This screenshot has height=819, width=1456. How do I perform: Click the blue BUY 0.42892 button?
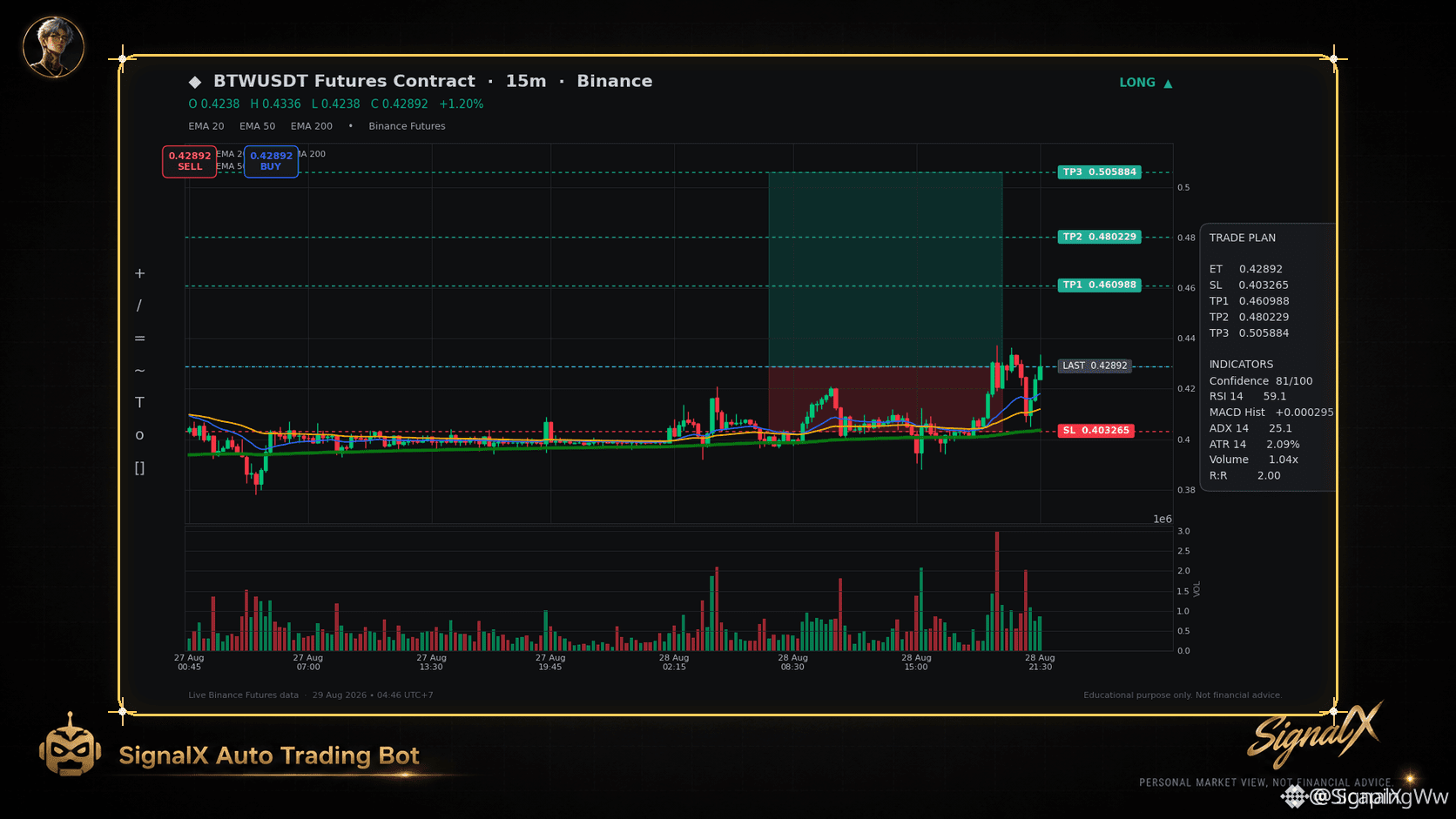pos(271,161)
